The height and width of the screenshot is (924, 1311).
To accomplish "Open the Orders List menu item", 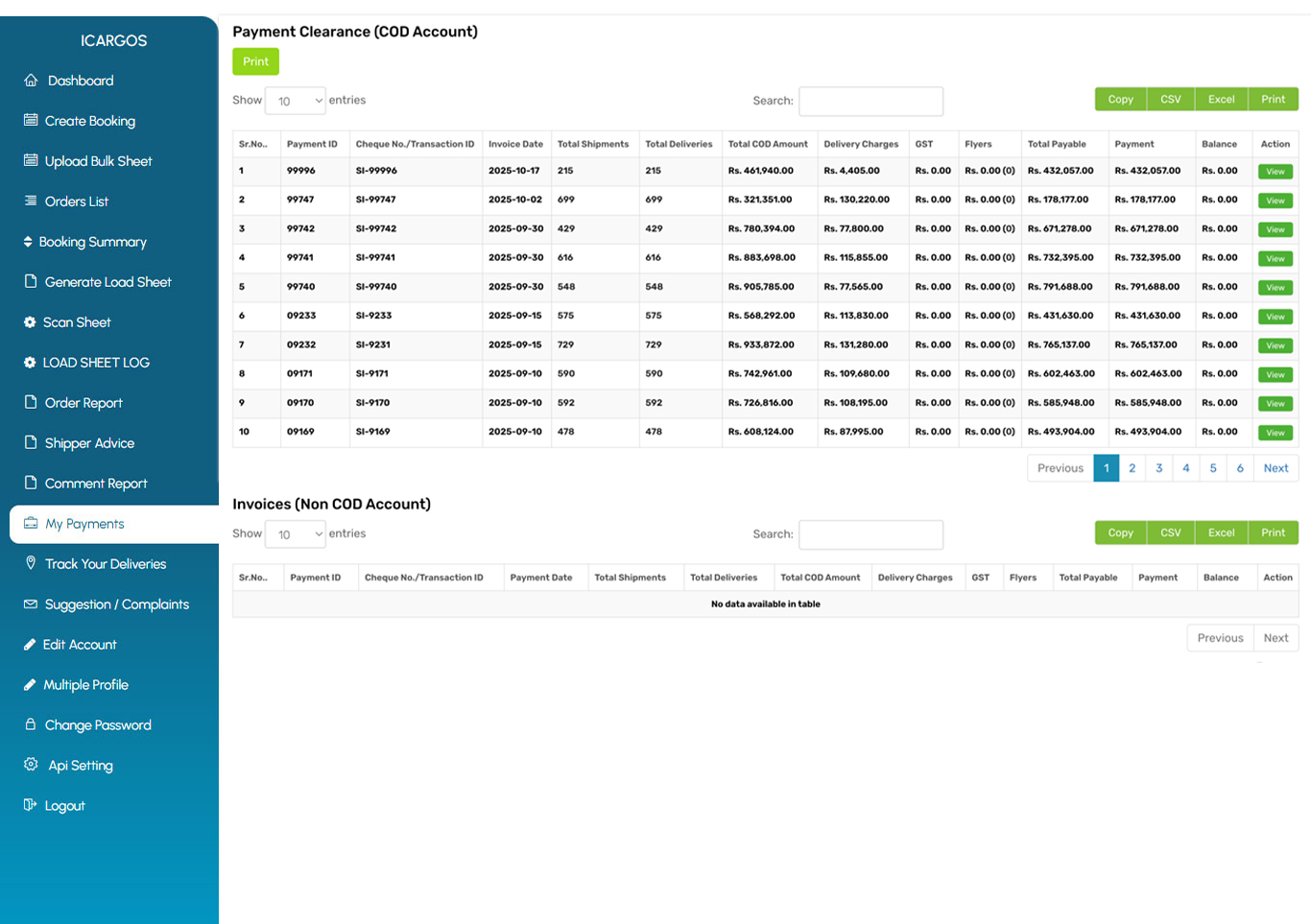I will (x=76, y=201).
